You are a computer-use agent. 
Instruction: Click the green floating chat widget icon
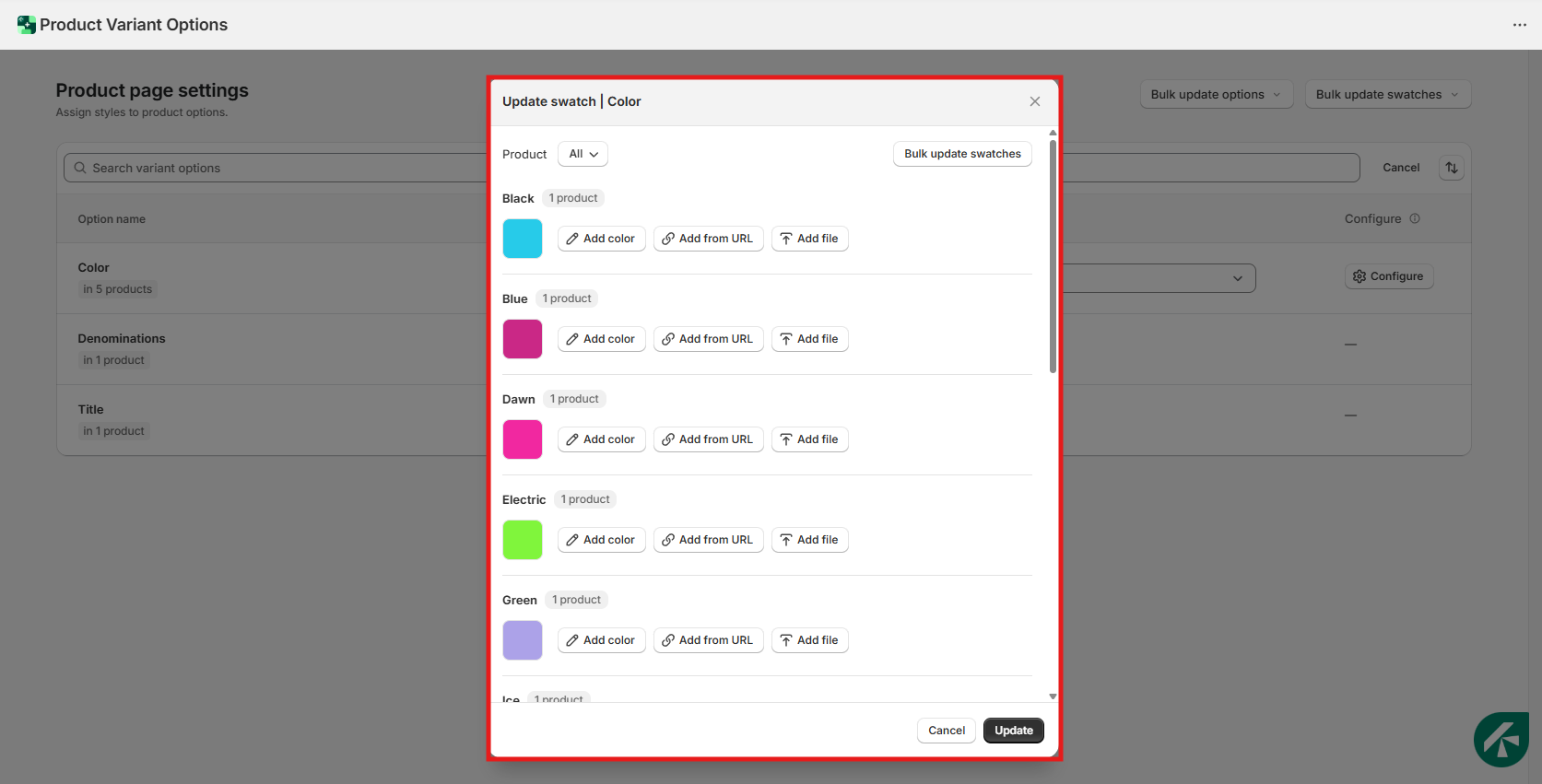click(1501, 739)
